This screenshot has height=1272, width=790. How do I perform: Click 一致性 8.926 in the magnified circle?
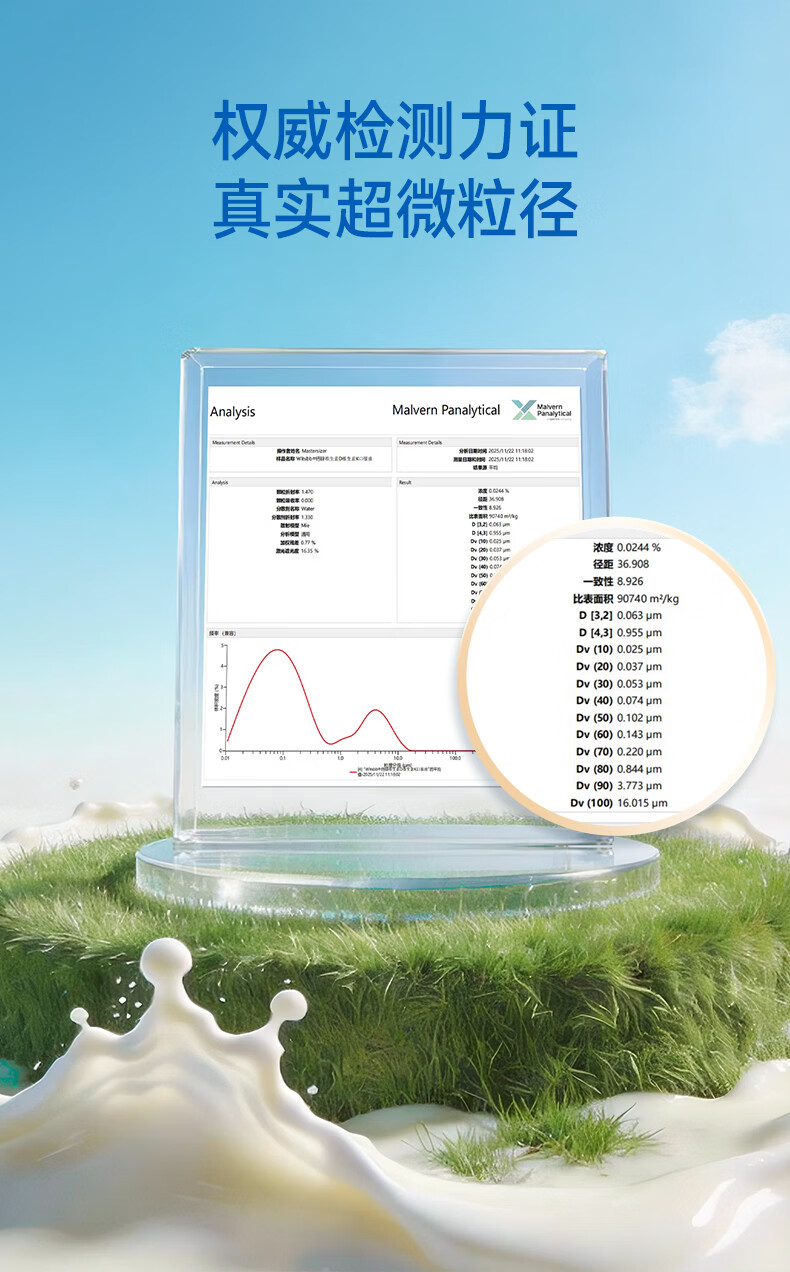[x=612, y=581]
